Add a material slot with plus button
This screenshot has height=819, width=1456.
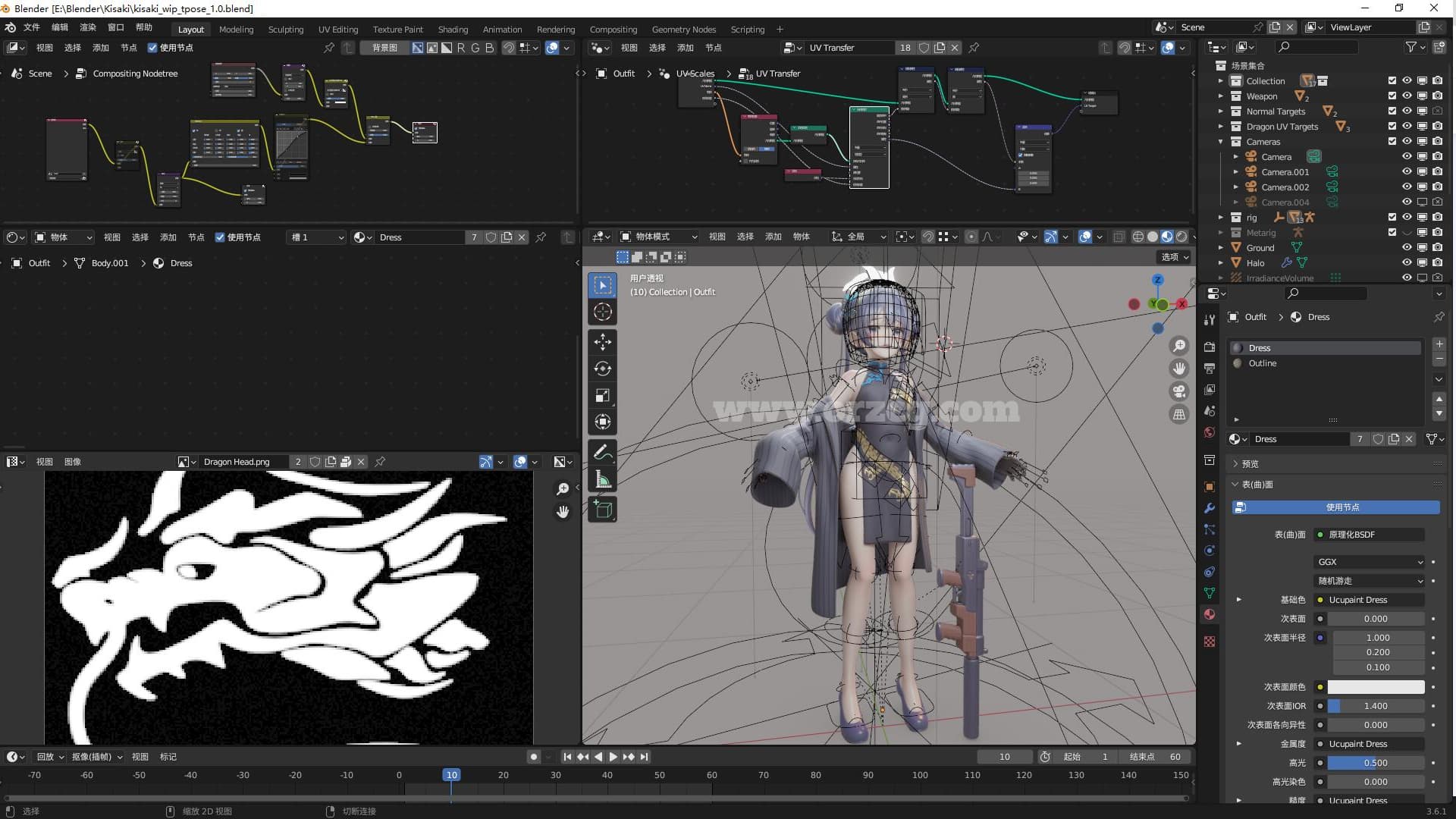pos(1439,344)
